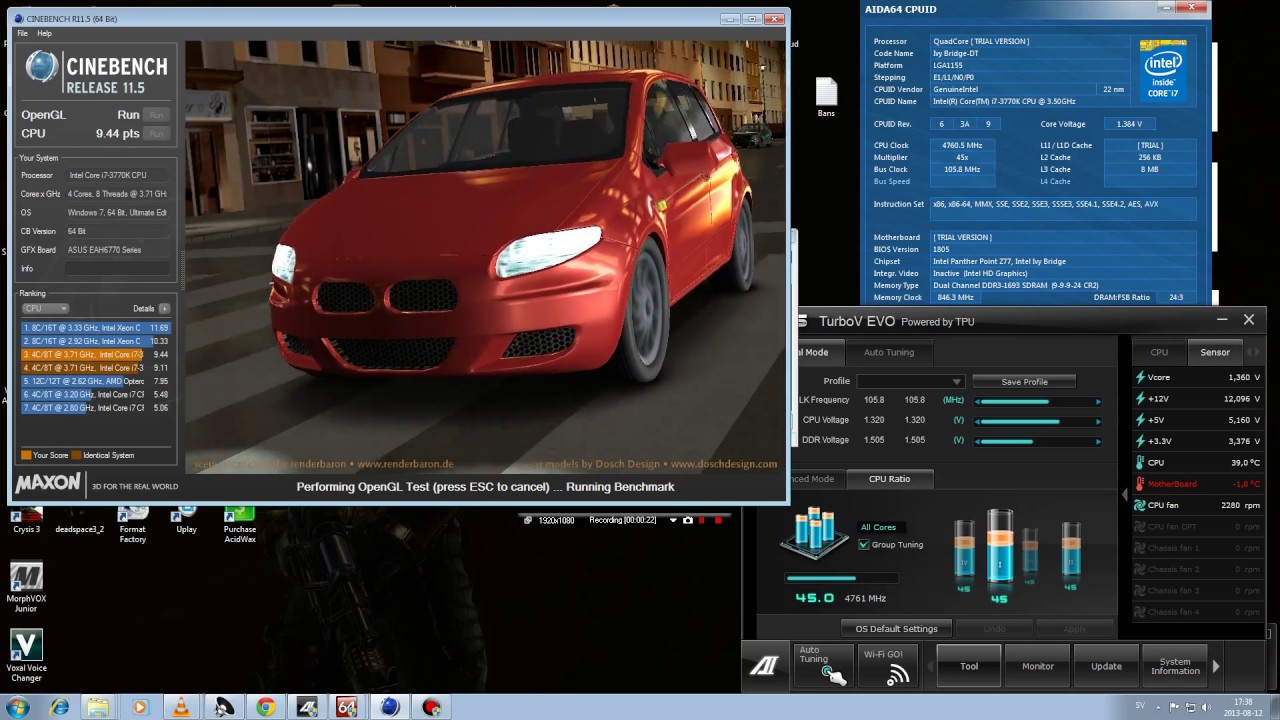Switch to the screen recorder taskbar item
This screenshot has height=720, width=1280.
click(432, 707)
